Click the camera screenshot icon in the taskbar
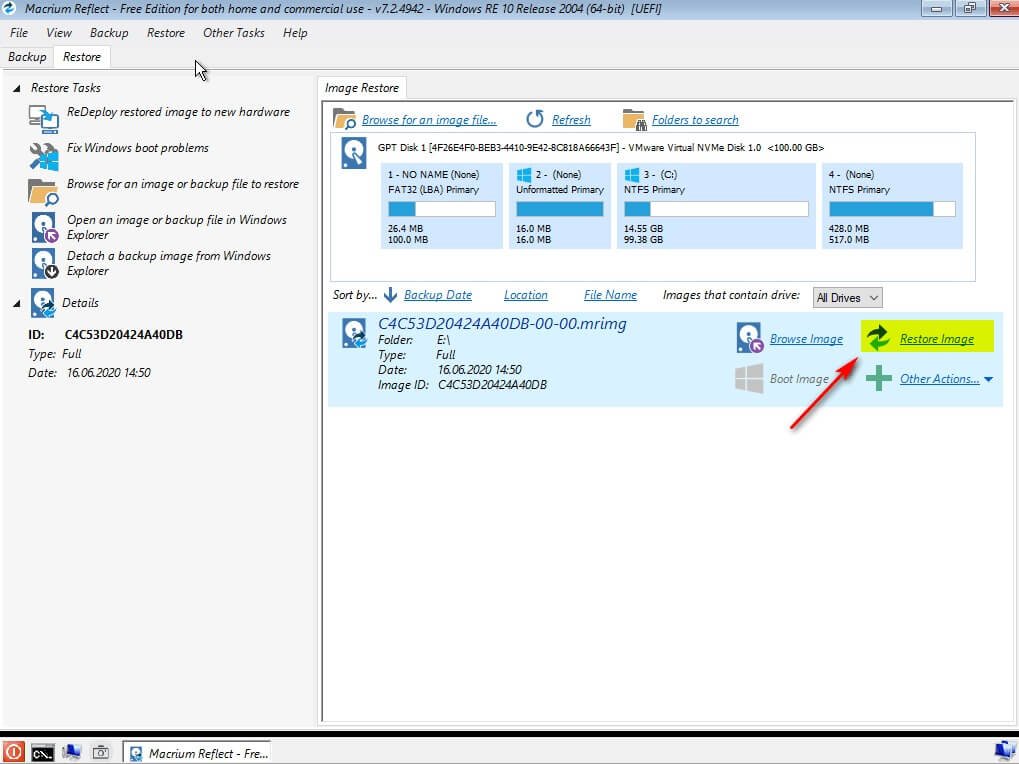Viewport: 1019px width, 764px height. [x=101, y=752]
